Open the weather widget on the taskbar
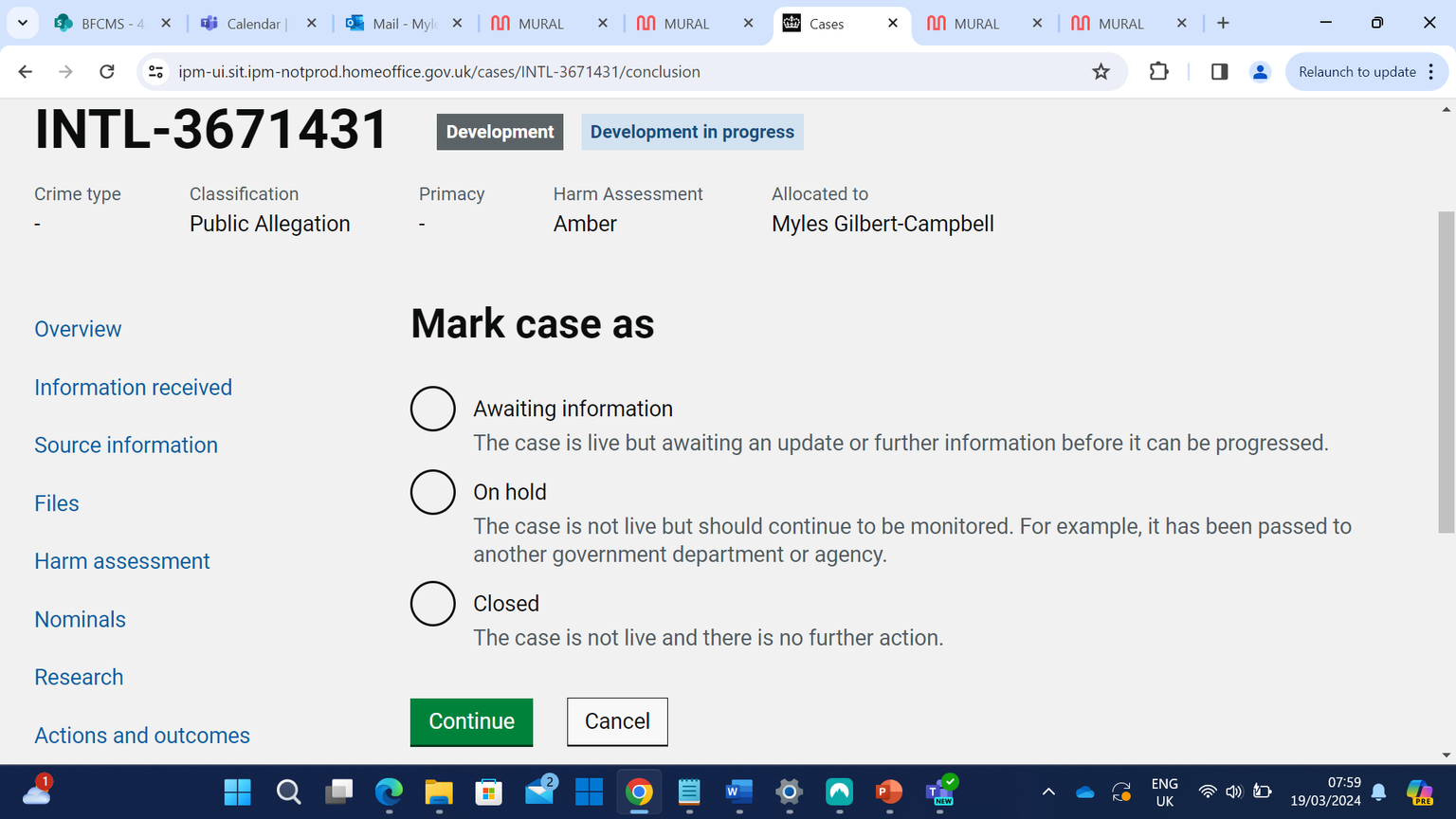This screenshot has height=819, width=1456. tap(36, 791)
